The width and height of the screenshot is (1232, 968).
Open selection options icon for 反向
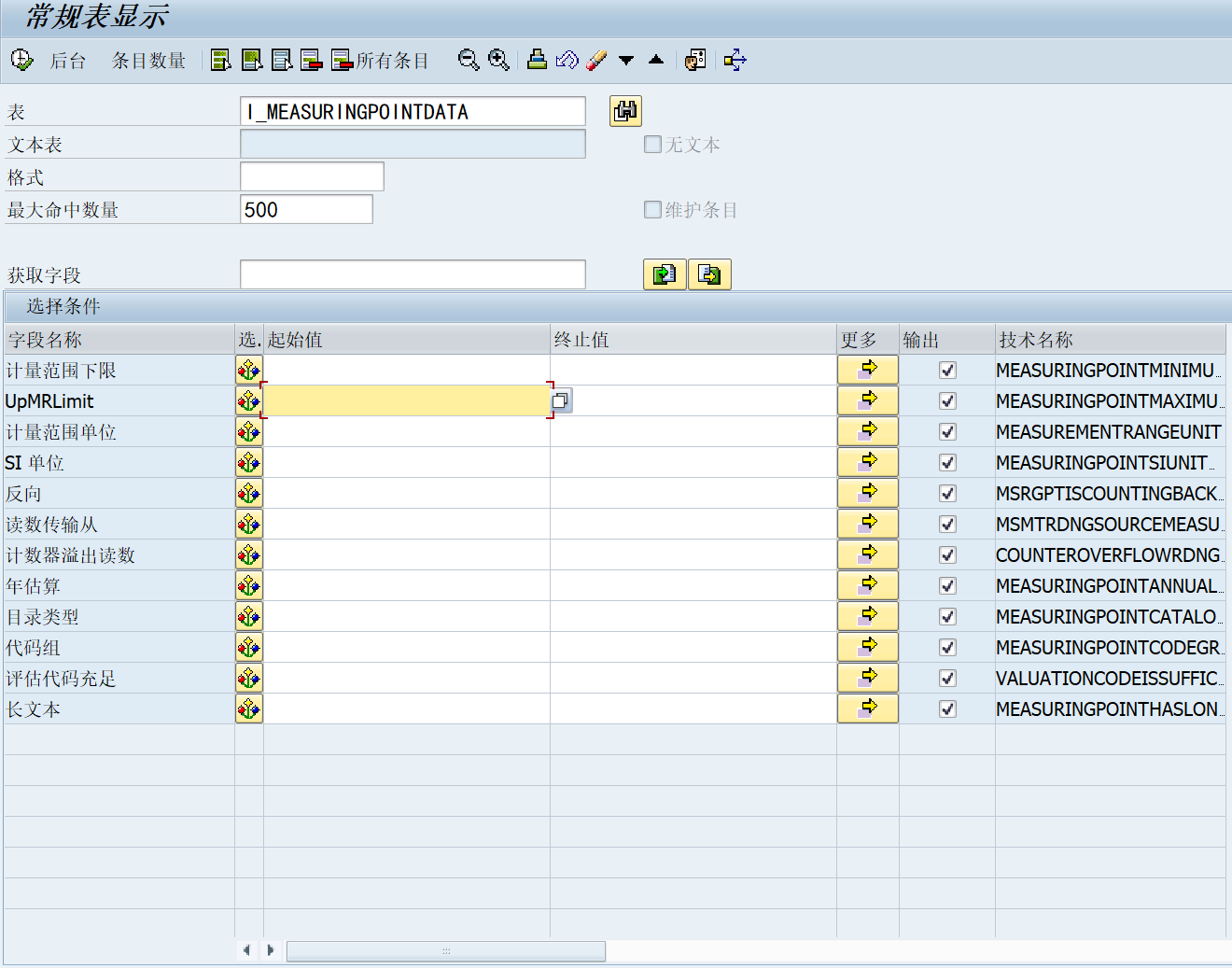248,494
